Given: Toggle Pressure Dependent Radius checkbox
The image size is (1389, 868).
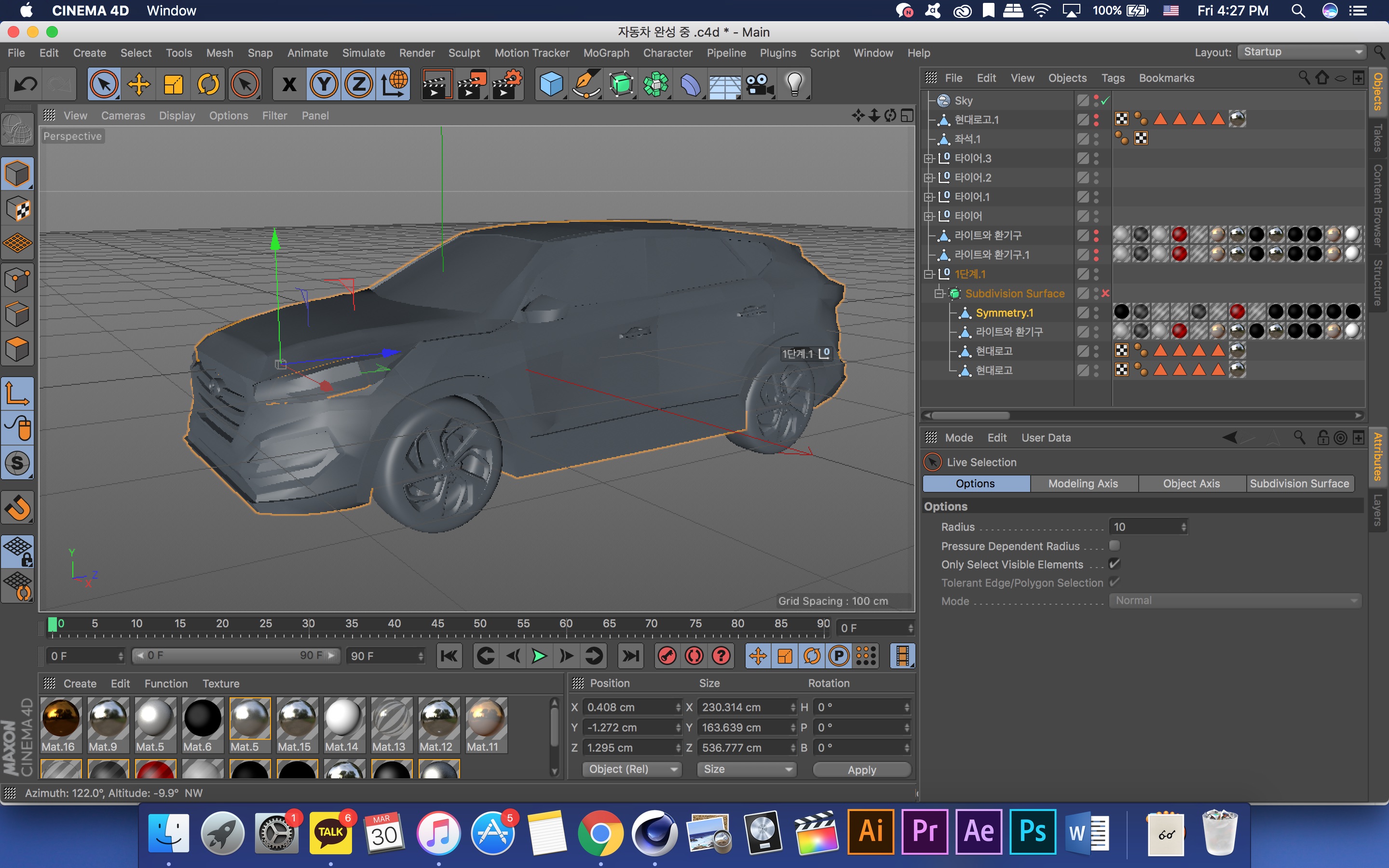Looking at the screenshot, I should point(1115,545).
